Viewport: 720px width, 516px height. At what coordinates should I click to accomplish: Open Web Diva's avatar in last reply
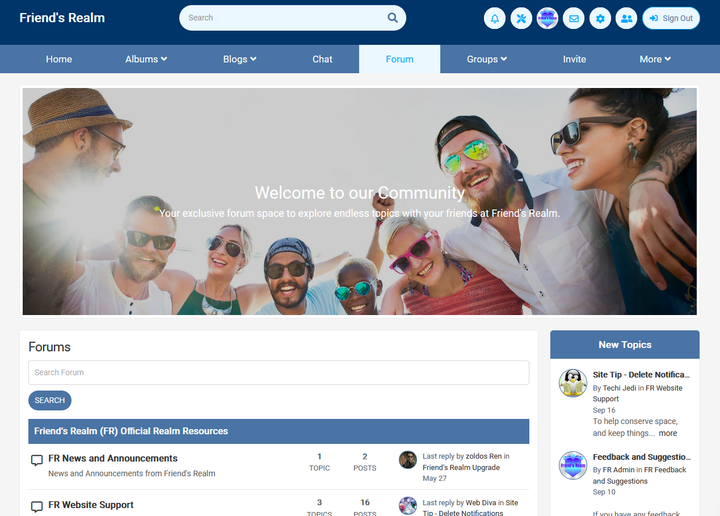[408, 506]
